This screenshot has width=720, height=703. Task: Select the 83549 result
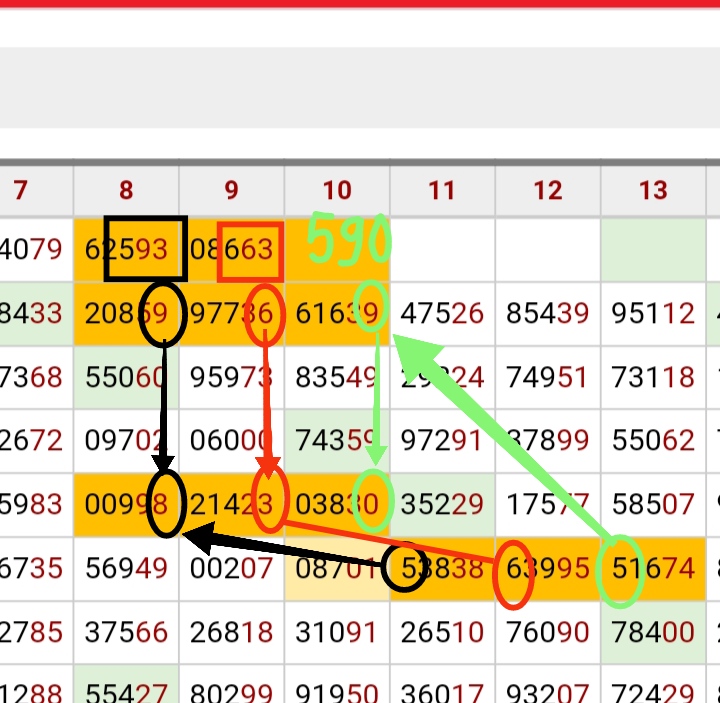click(337, 377)
